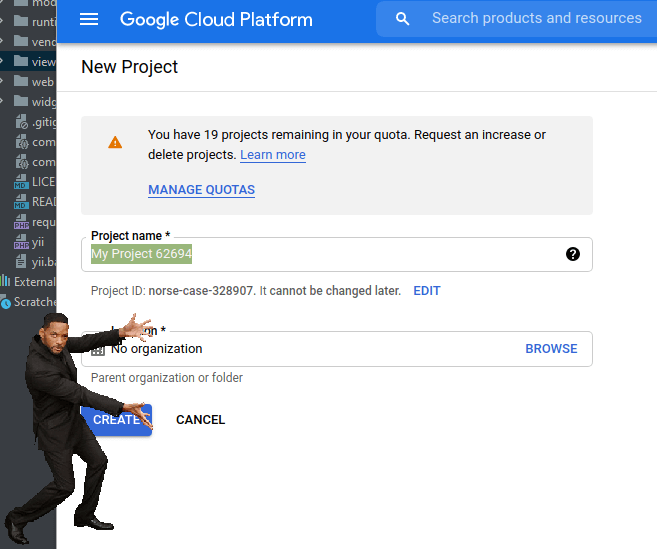
Task: Focus the Search products and resources field
Action: click(x=536, y=18)
